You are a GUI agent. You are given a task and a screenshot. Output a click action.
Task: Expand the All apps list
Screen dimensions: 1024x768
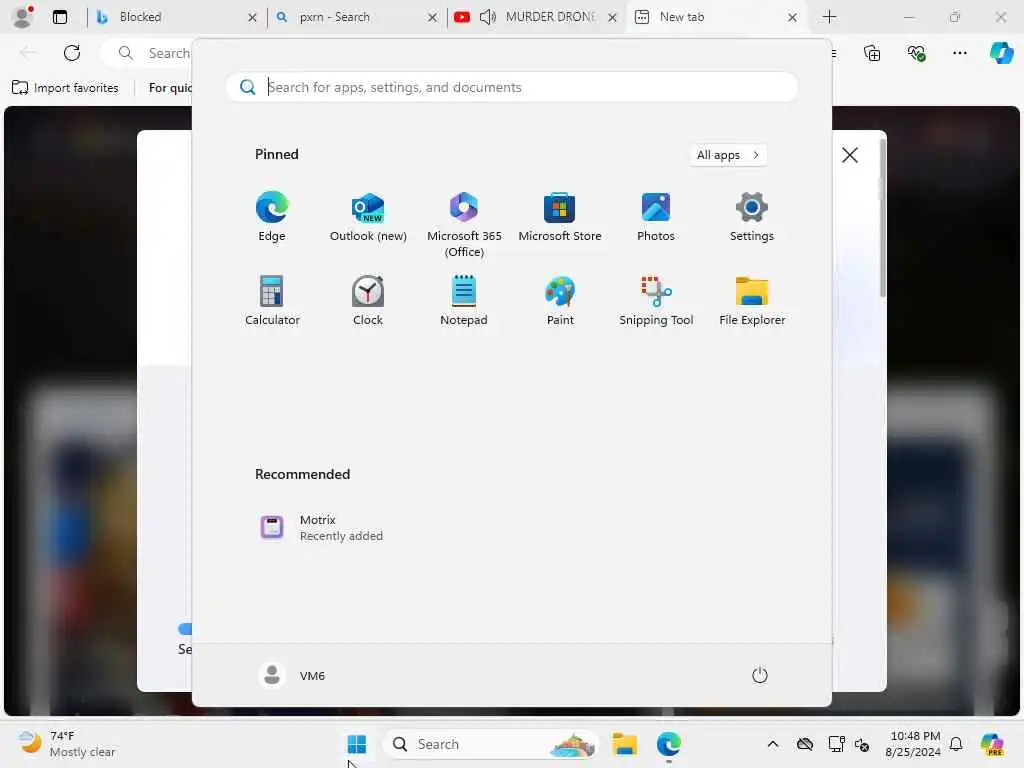[x=728, y=155]
